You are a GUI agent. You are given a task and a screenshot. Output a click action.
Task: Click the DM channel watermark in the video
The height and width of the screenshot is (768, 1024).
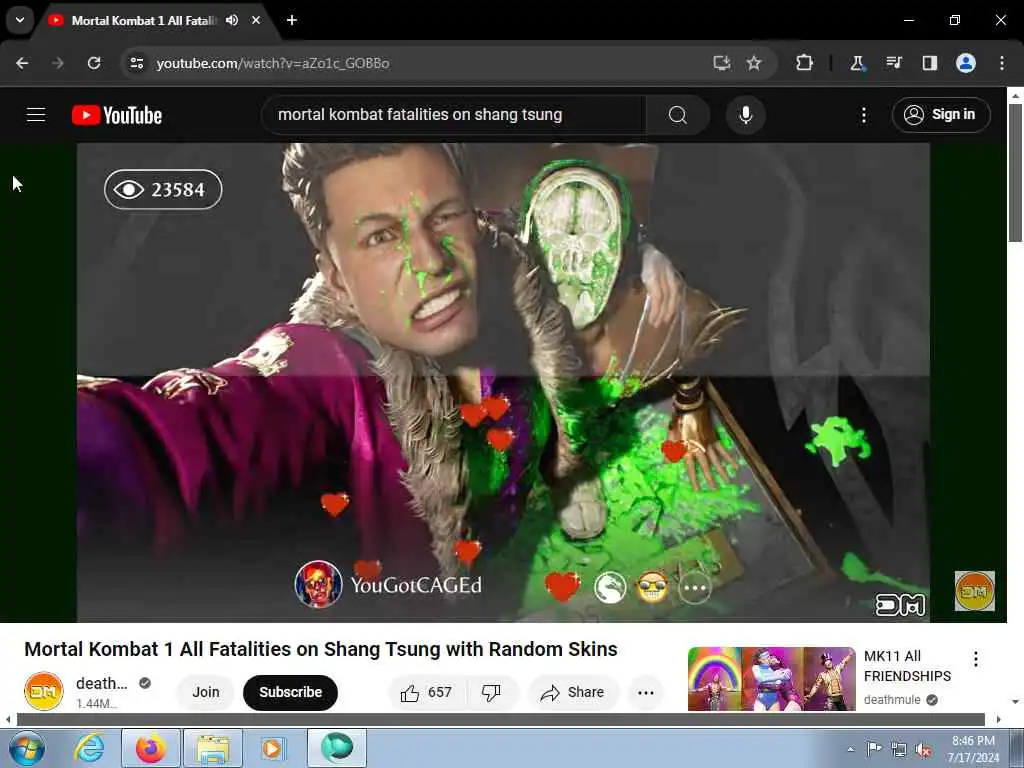(974, 591)
